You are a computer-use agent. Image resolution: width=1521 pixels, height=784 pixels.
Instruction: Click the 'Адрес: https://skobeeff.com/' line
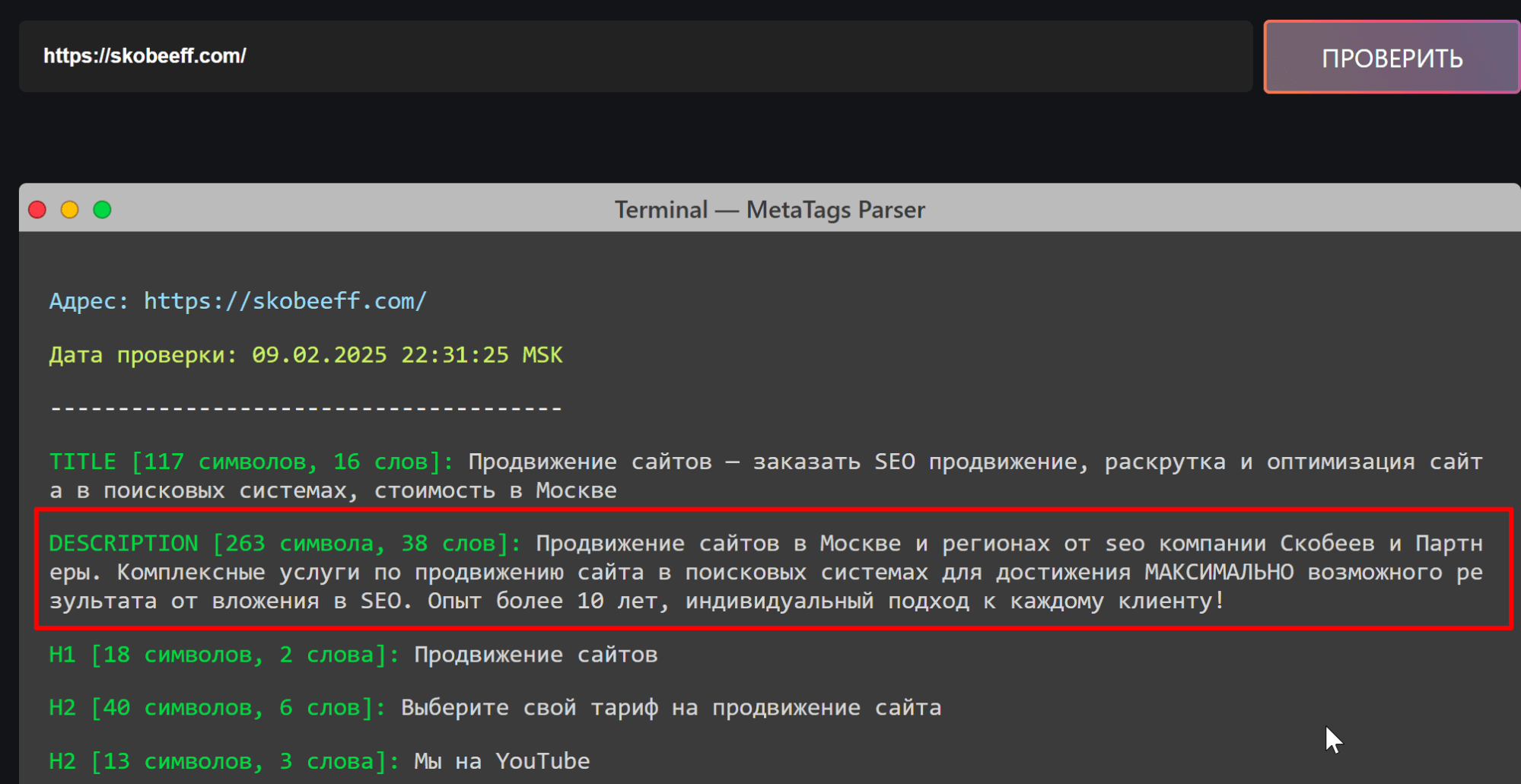(238, 301)
